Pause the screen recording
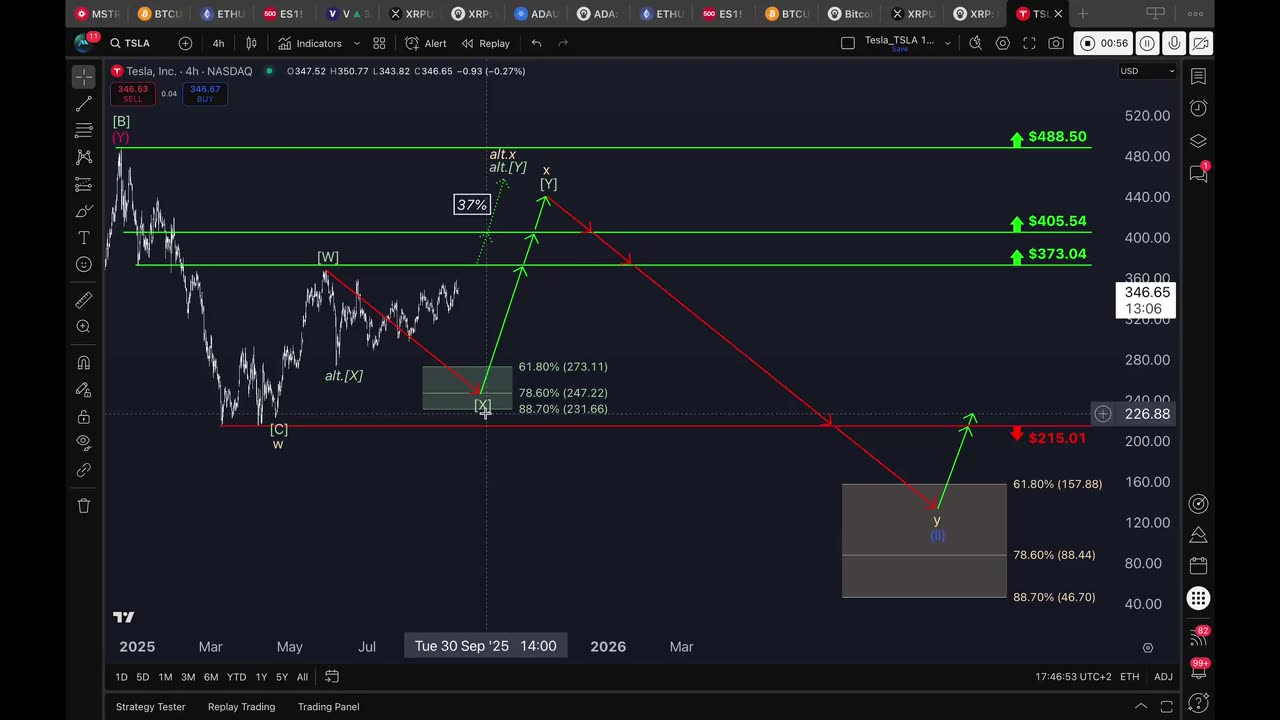This screenshot has height=720, width=1280. point(1147,43)
